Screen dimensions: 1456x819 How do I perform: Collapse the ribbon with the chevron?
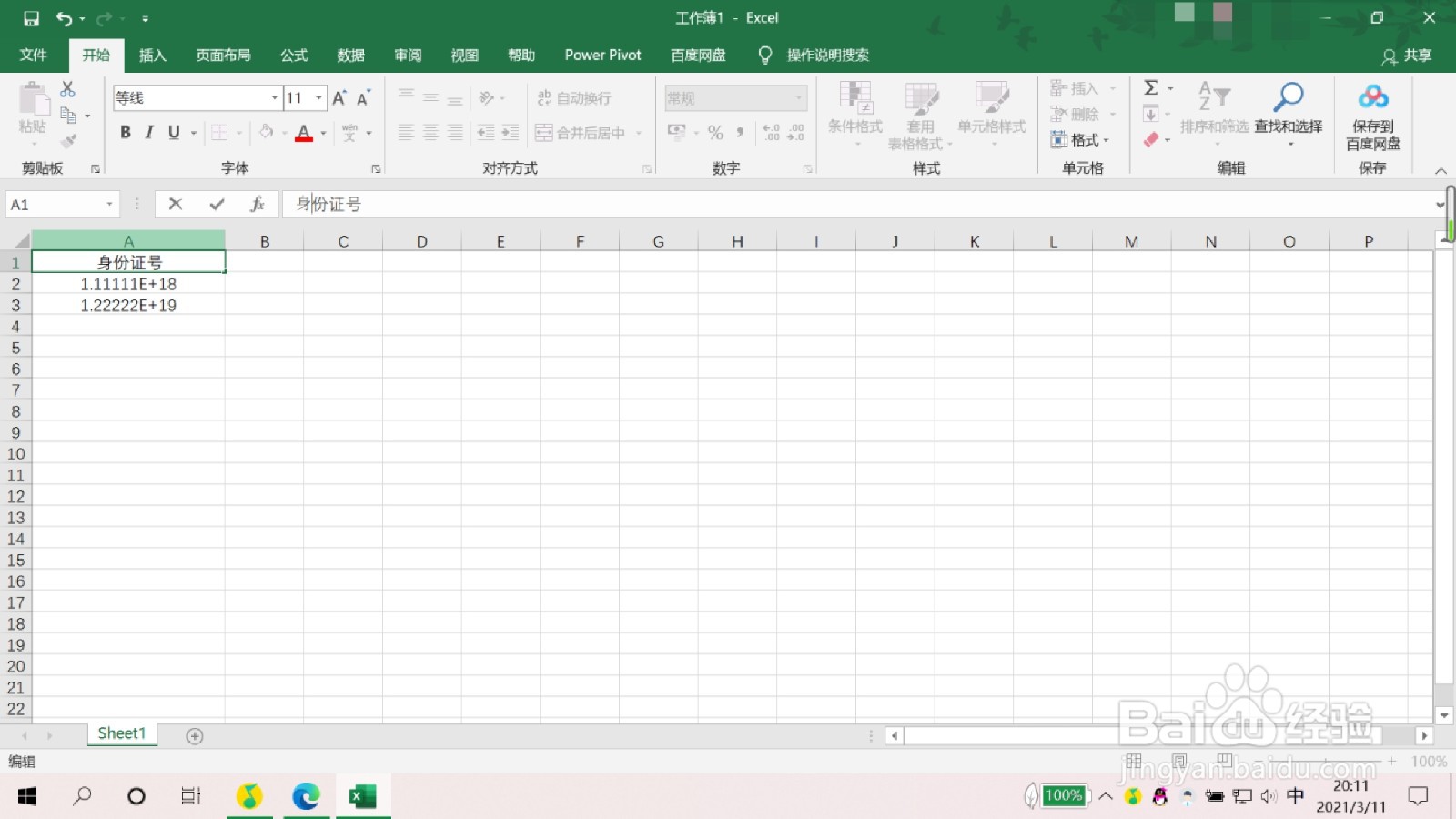pos(1441,170)
